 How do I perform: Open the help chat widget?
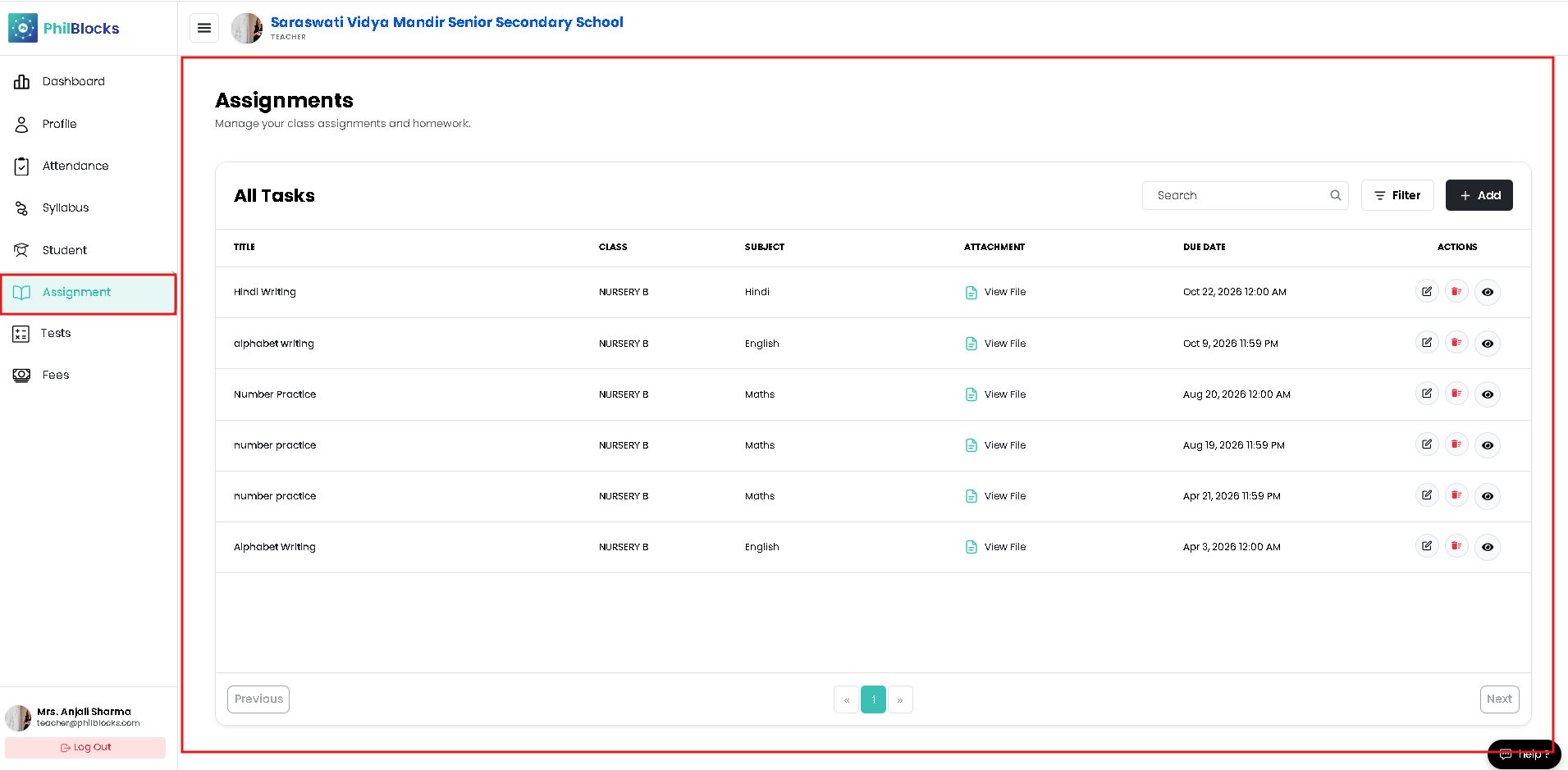point(1525,754)
